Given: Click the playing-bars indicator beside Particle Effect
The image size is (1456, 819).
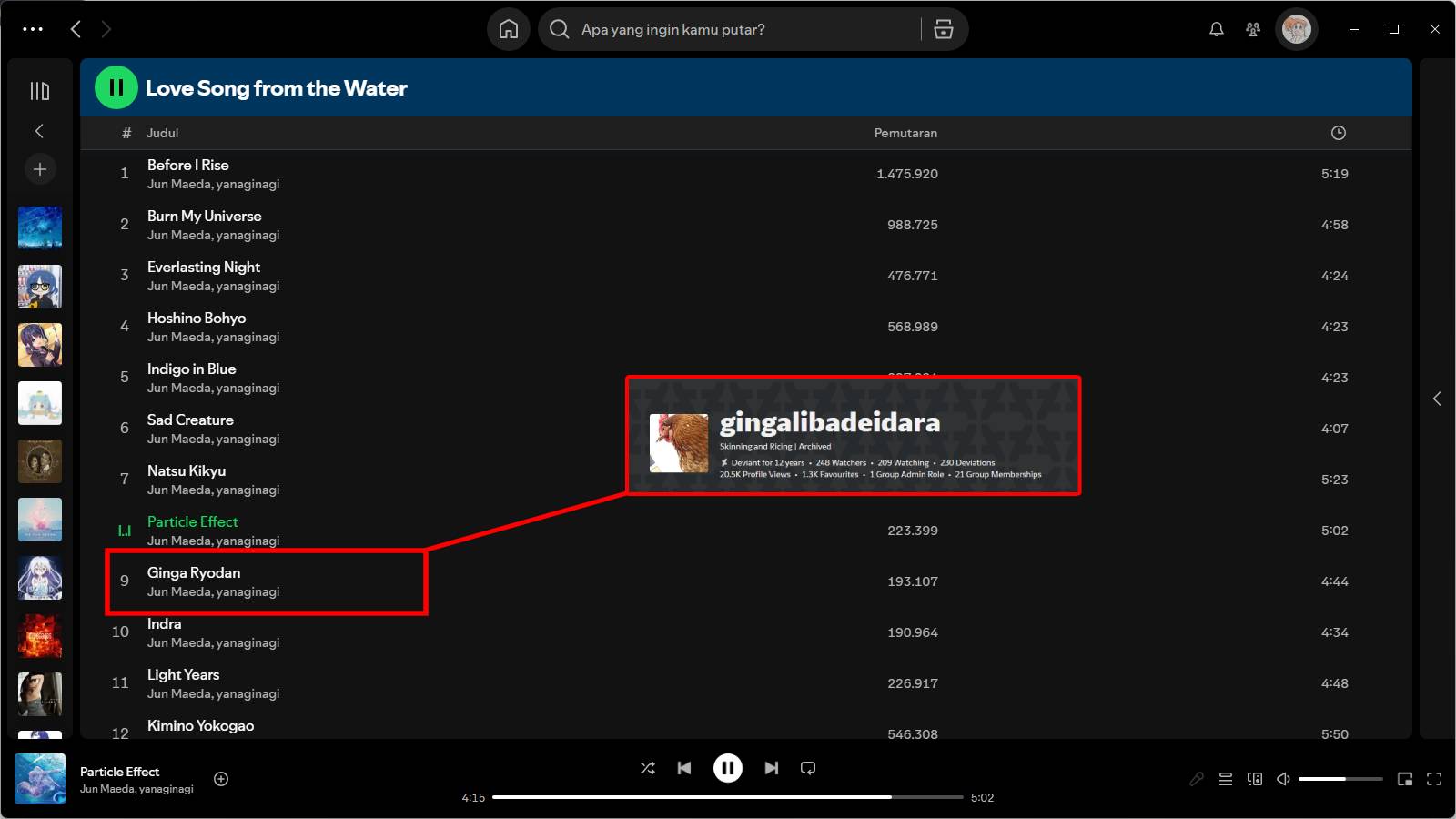Looking at the screenshot, I should click(x=125, y=531).
